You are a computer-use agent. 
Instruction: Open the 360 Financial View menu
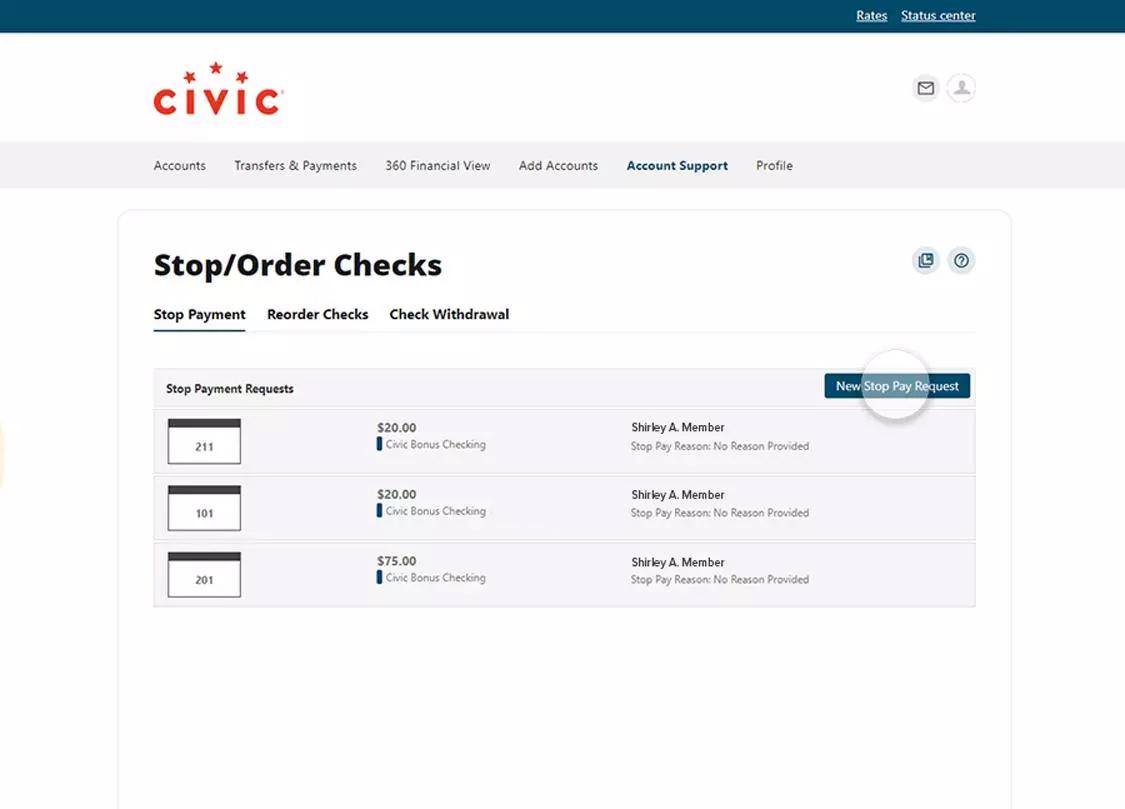click(x=437, y=165)
